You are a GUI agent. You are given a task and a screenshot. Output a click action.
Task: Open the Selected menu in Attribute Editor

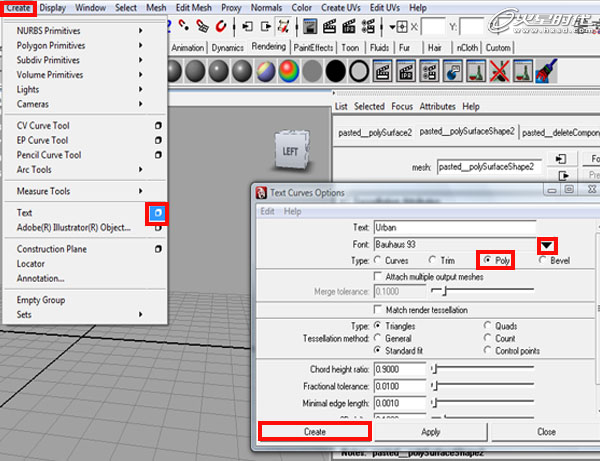pos(369,106)
